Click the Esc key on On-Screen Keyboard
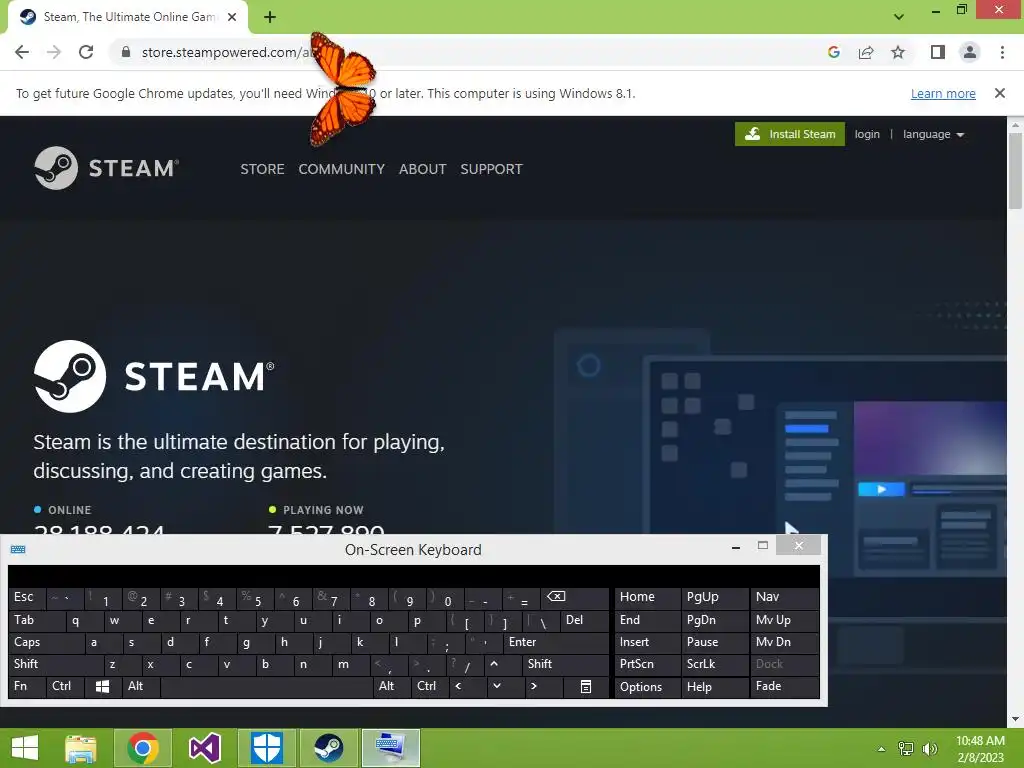 click(x=27, y=598)
